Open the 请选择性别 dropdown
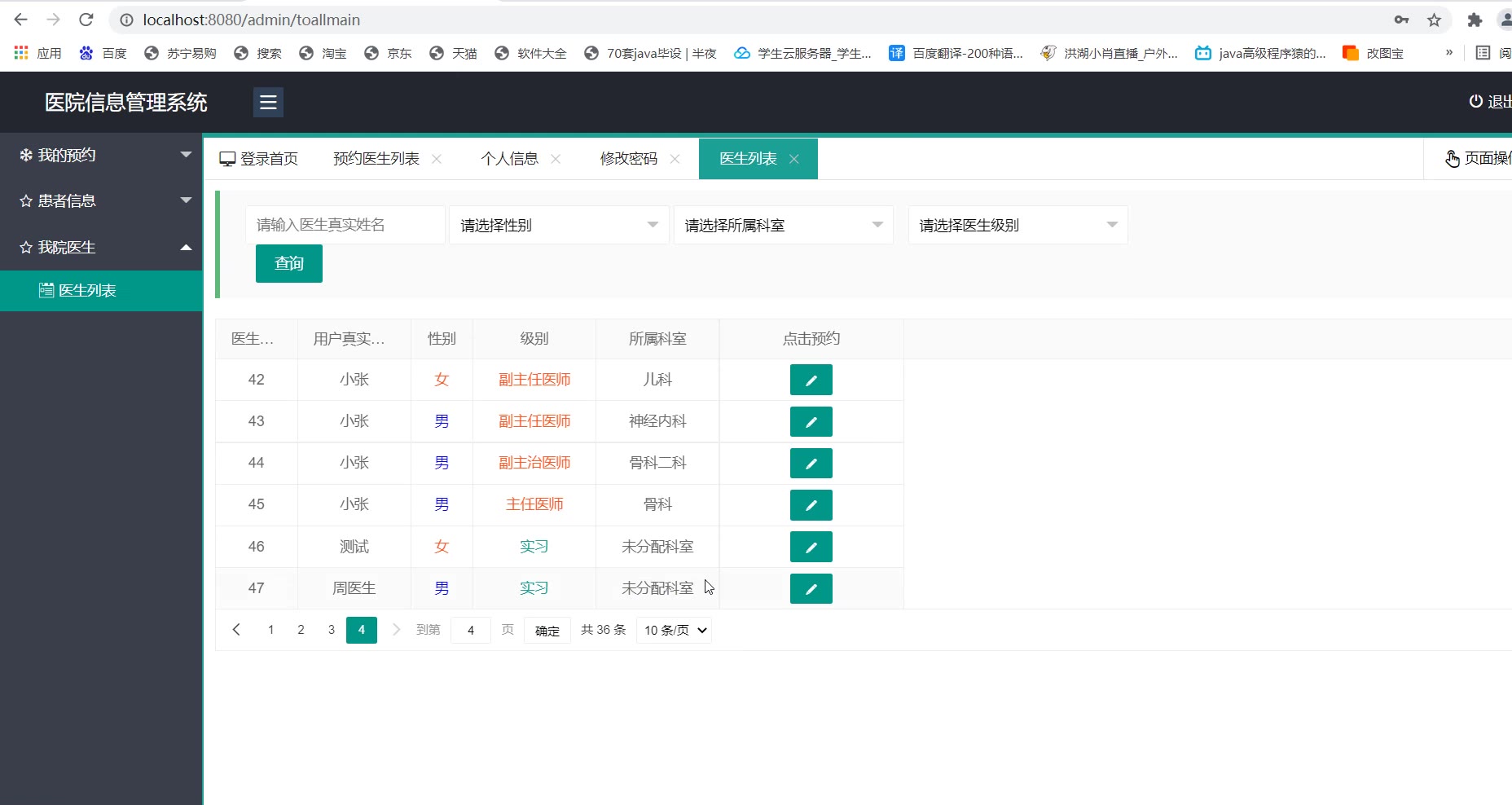This screenshot has height=805, width=1512. click(559, 225)
